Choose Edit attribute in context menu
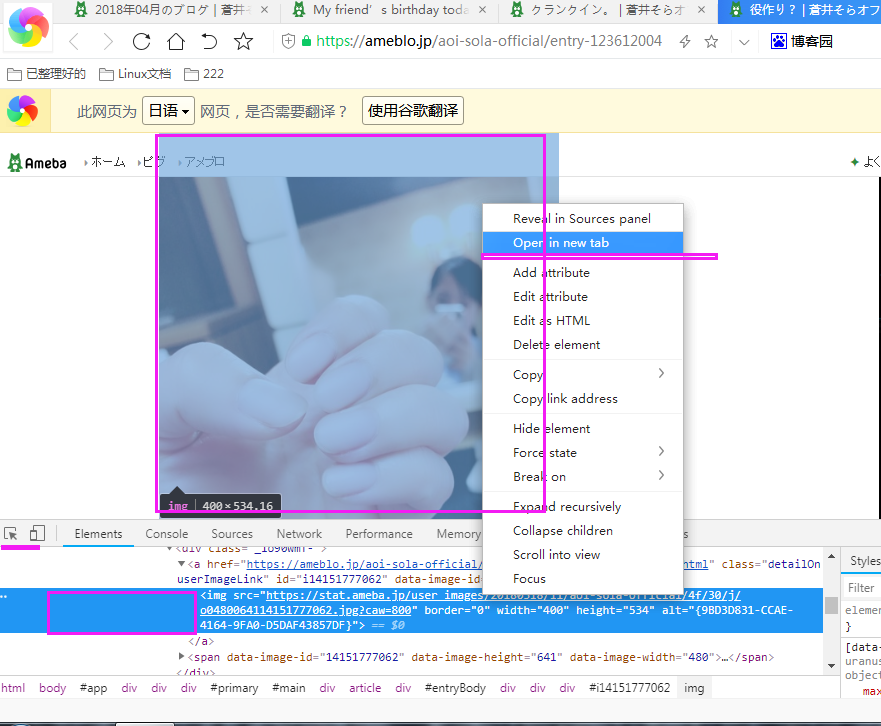This screenshot has width=881, height=726. pyautogui.click(x=582, y=297)
